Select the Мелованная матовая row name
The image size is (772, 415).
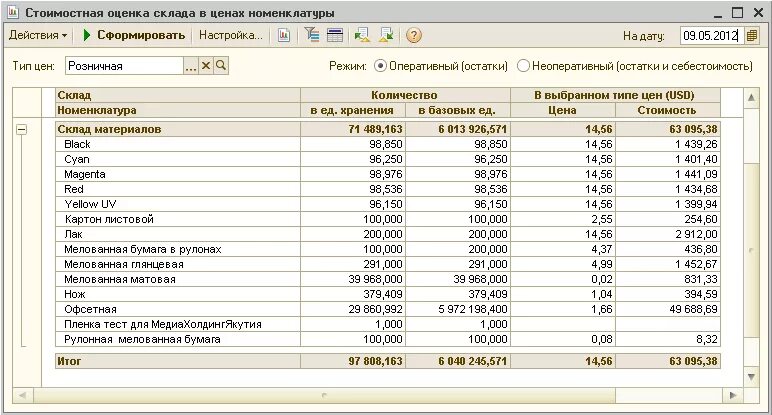tap(120, 279)
